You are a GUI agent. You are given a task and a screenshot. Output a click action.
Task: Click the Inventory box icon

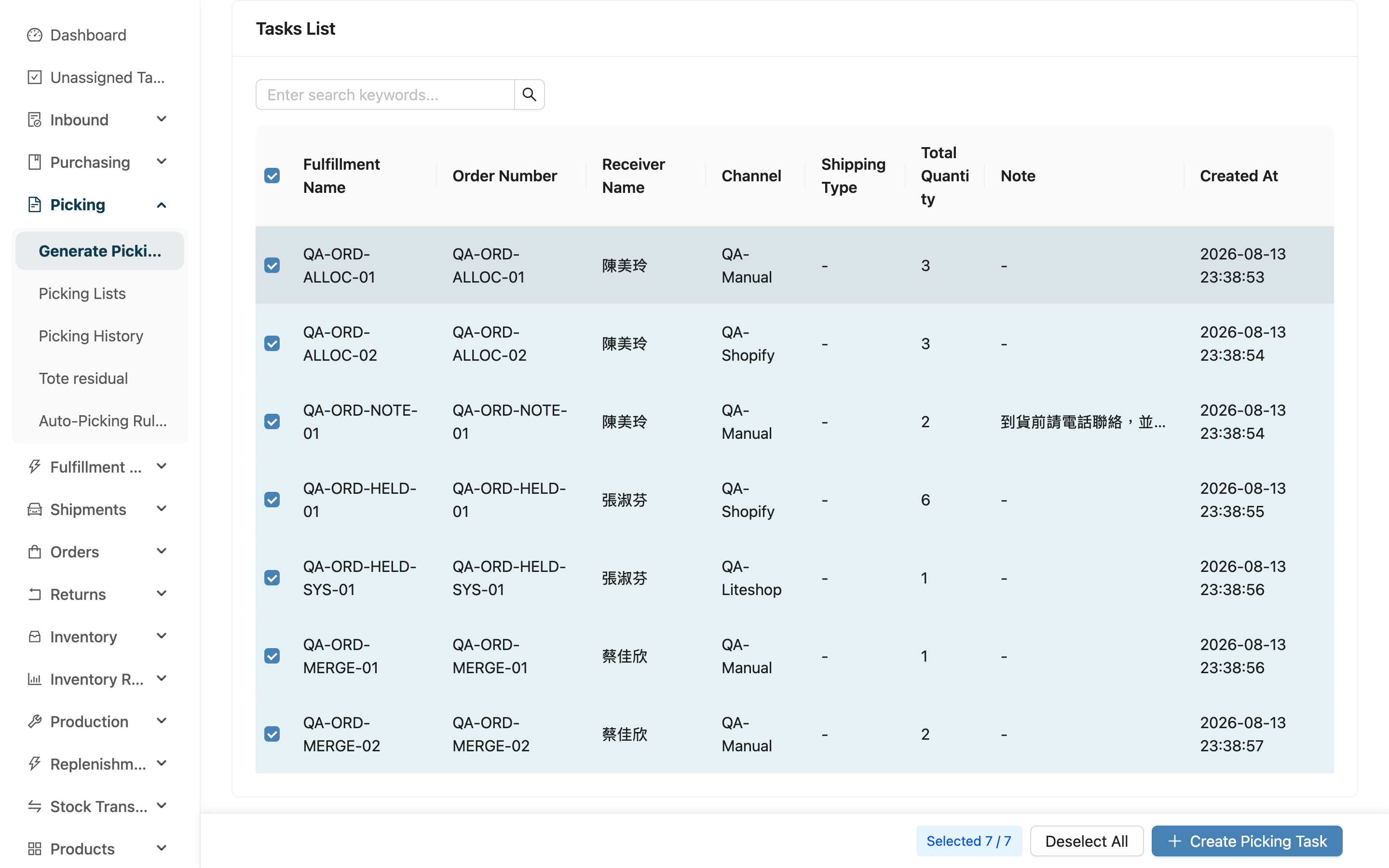34,637
